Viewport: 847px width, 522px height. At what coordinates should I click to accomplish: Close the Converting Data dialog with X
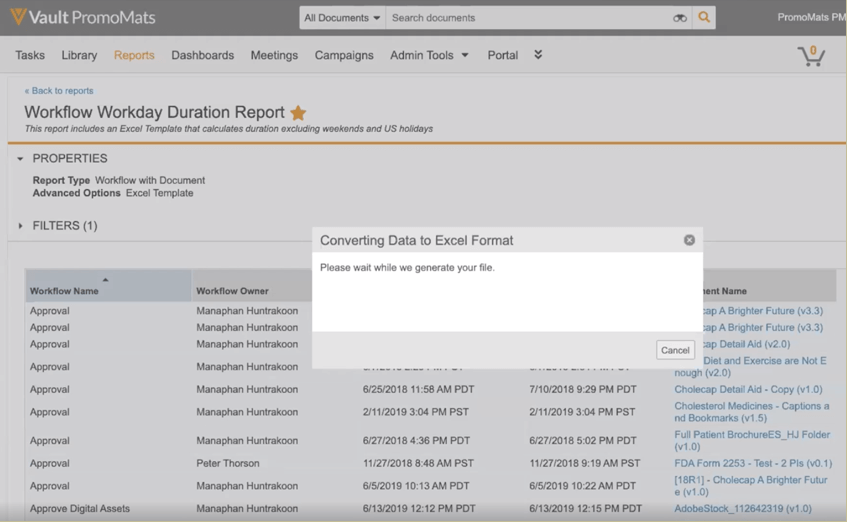689,240
